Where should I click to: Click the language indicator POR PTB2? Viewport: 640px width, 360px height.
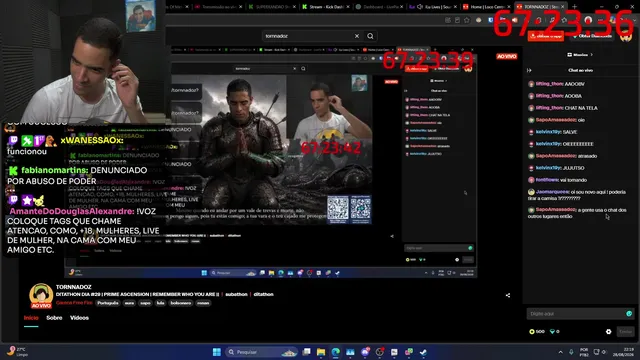[x=584, y=352]
